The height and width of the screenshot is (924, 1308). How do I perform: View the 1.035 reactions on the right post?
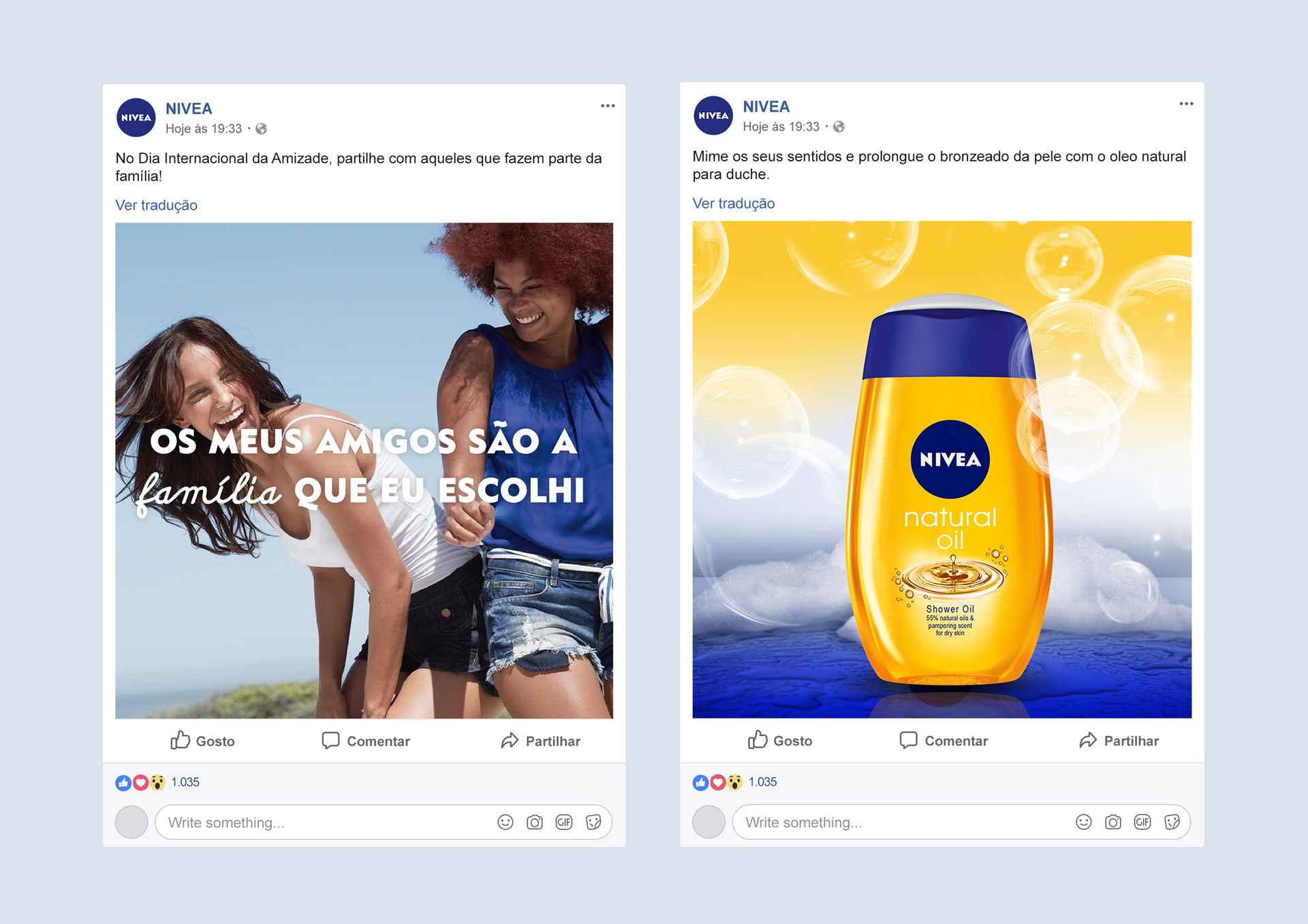[x=762, y=782]
